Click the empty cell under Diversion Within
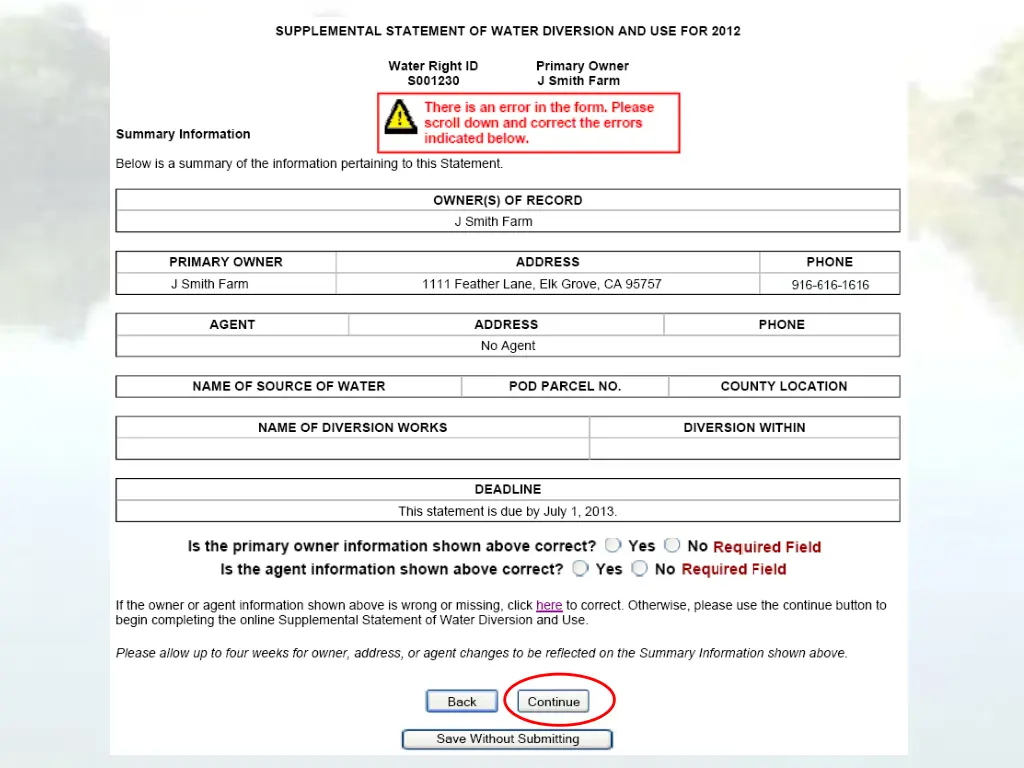 tap(744, 449)
